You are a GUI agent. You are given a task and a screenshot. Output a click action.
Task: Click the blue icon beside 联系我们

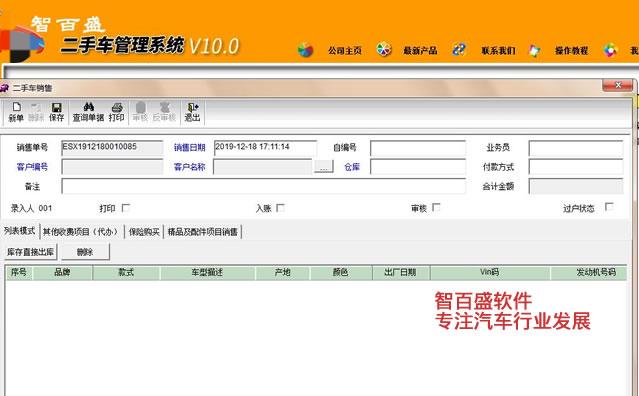(x=459, y=50)
